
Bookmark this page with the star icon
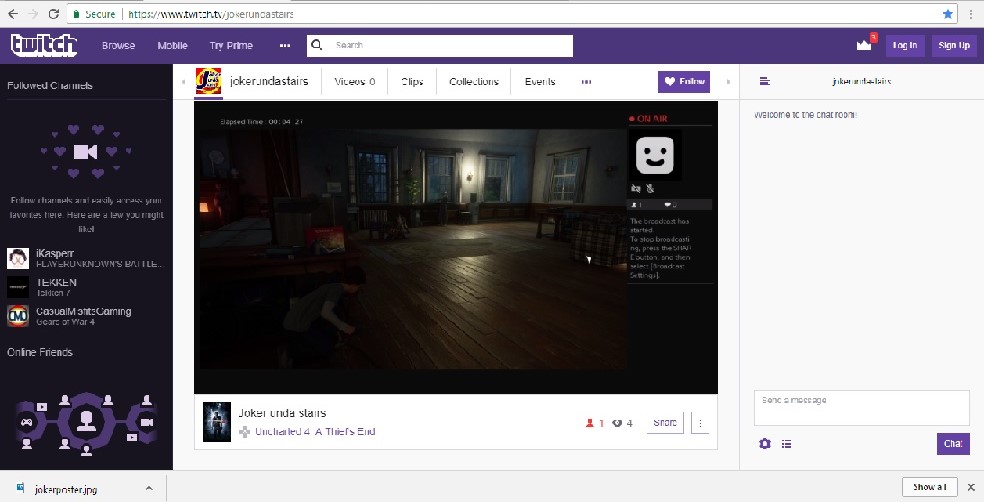[948, 14]
